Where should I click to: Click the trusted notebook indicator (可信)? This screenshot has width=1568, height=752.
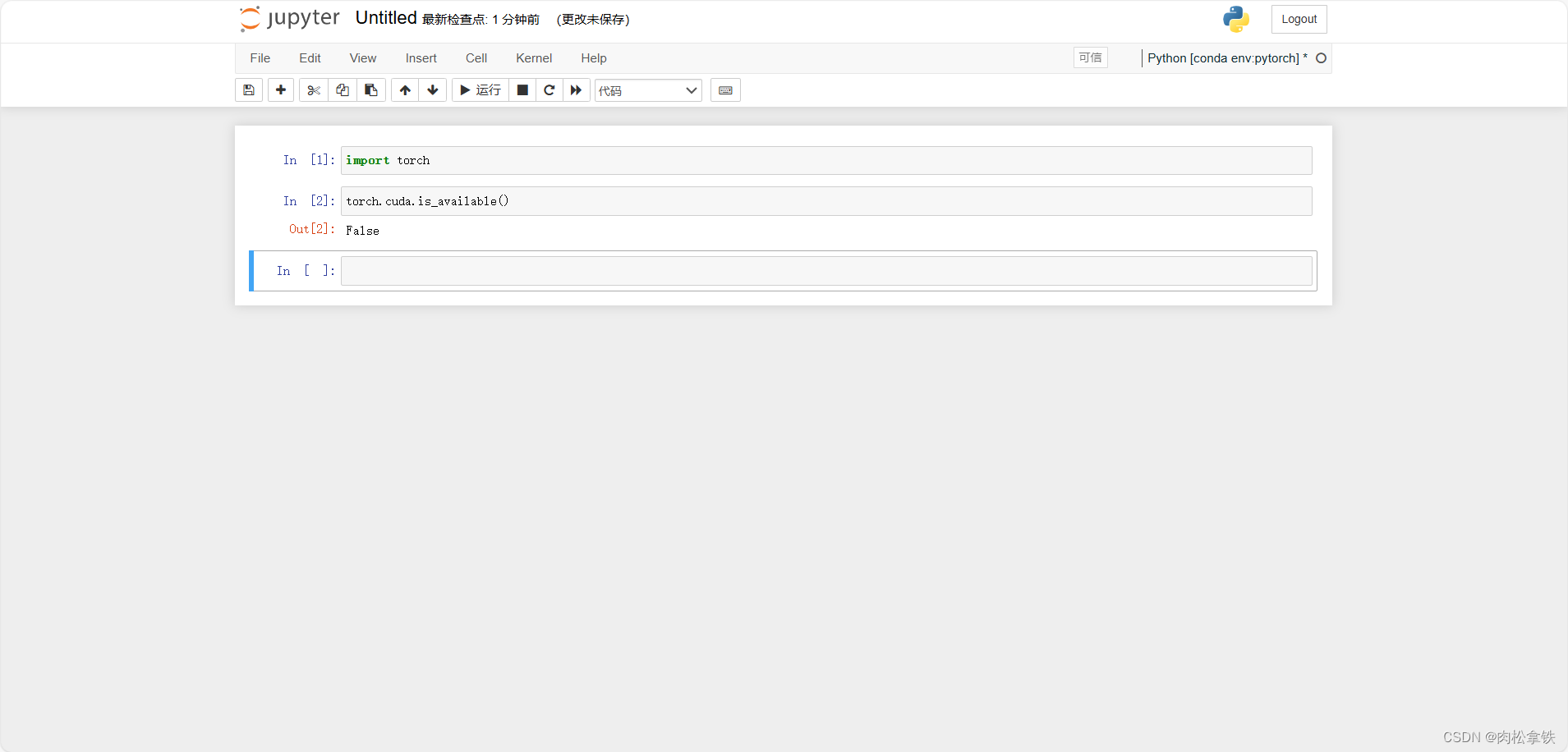point(1091,57)
